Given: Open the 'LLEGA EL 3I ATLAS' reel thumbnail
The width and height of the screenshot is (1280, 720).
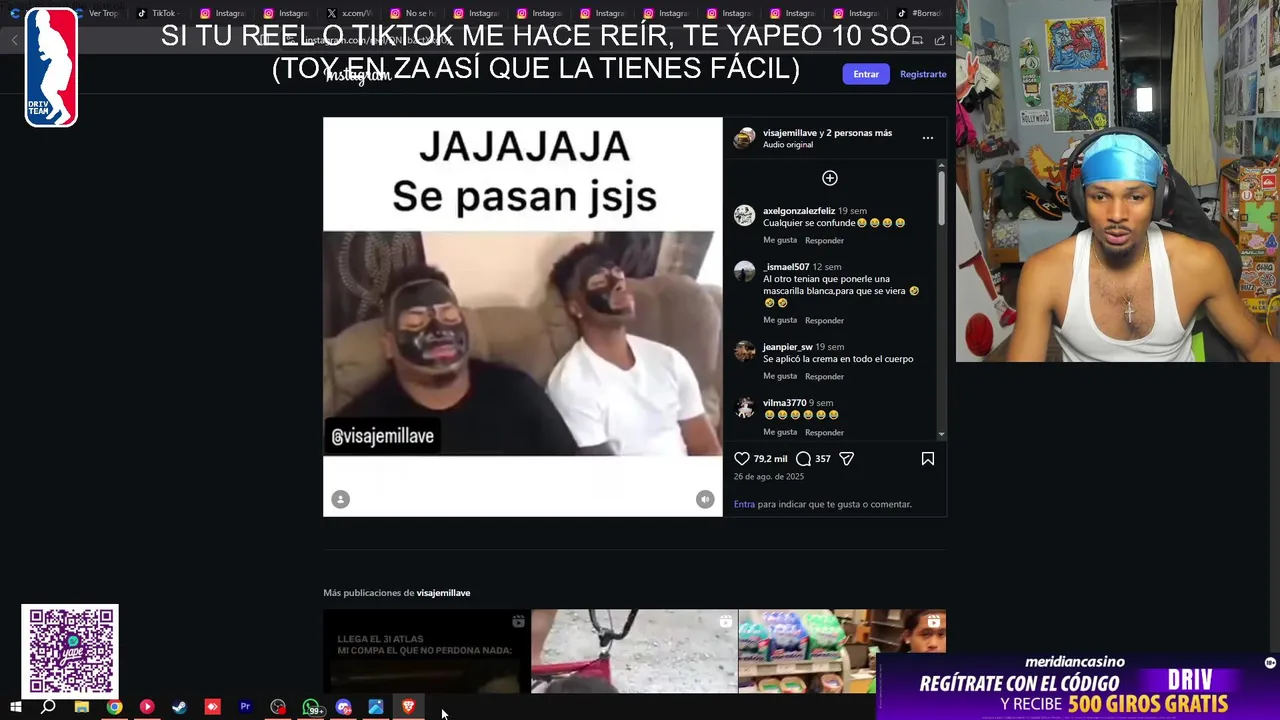Looking at the screenshot, I should tap(426, 651).
